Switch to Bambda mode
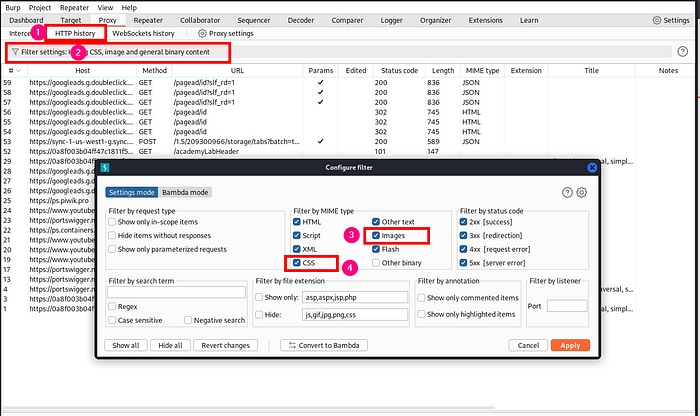Image resolution: width=700 pixels, height=416 pixels. [186, 192]
